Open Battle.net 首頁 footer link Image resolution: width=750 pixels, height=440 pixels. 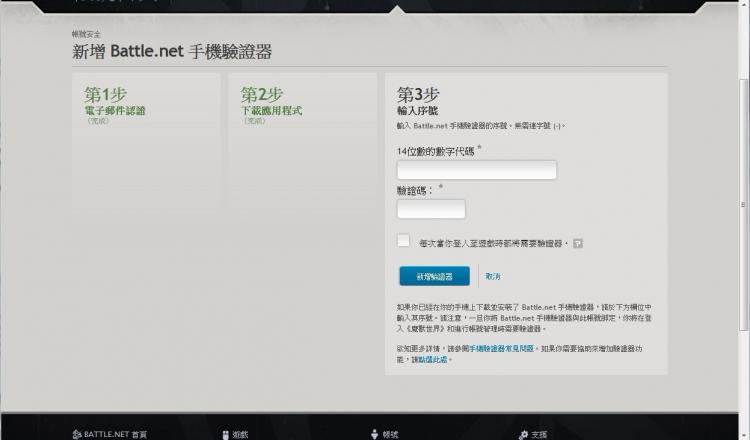(x=115, y=434)
